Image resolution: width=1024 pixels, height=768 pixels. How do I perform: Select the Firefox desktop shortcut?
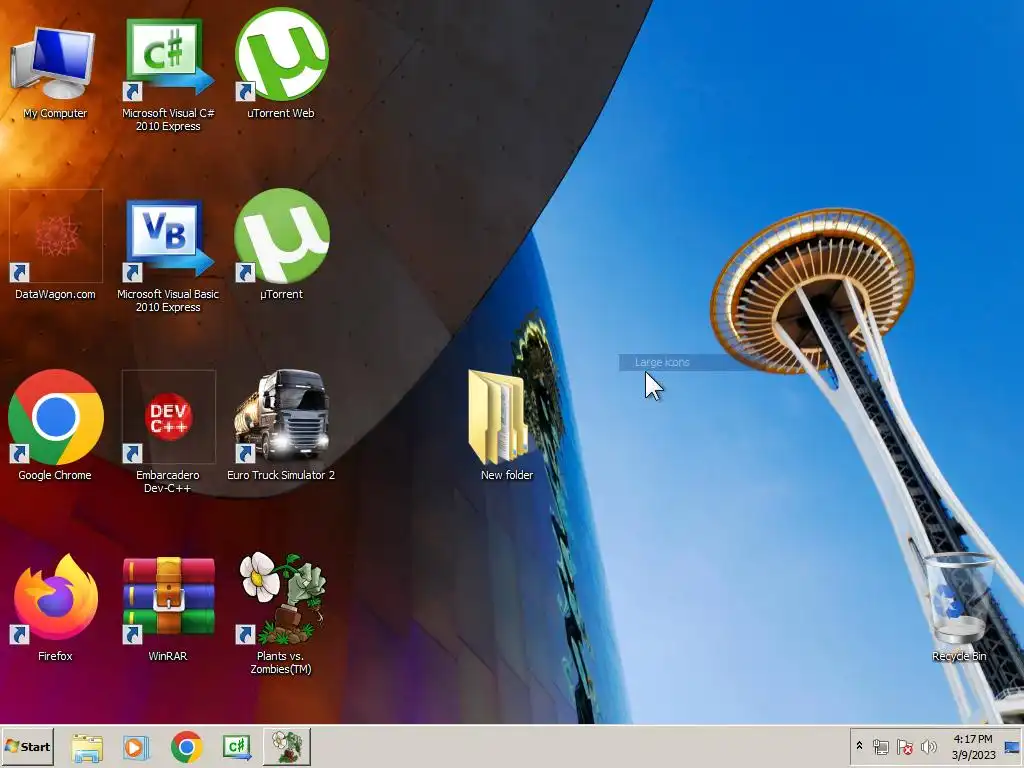[55, 607]
